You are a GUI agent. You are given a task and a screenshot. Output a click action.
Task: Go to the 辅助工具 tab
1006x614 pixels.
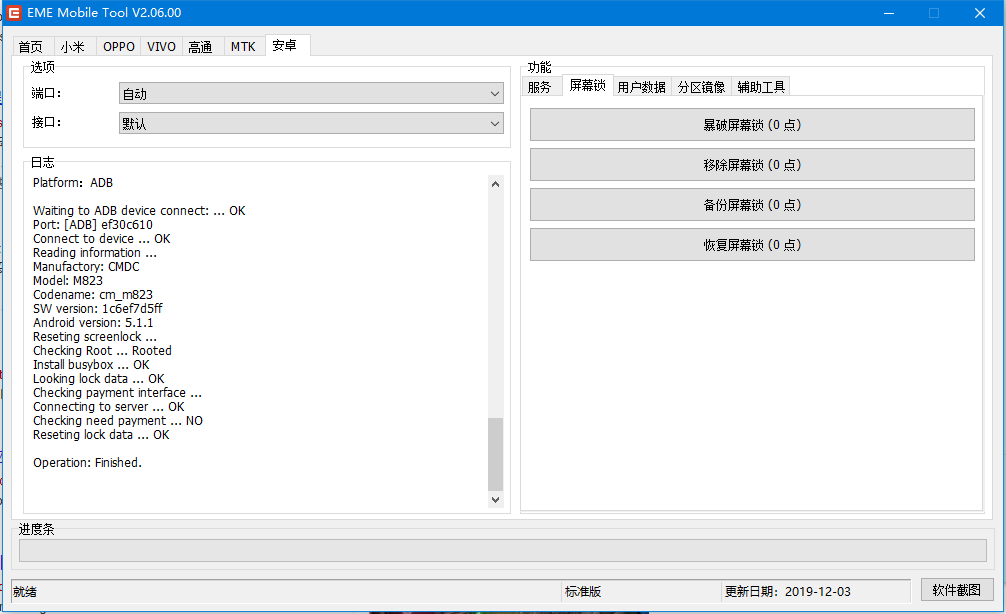coord(761,87)
